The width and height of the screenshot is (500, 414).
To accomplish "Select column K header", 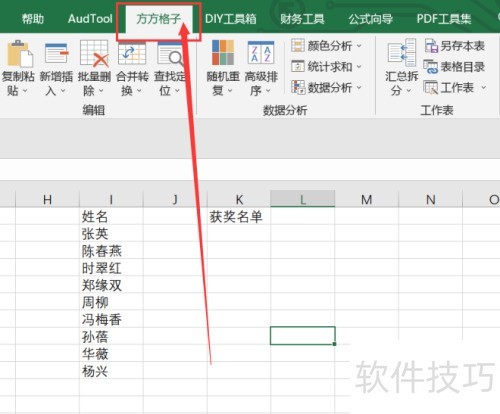I will (239, 199).
